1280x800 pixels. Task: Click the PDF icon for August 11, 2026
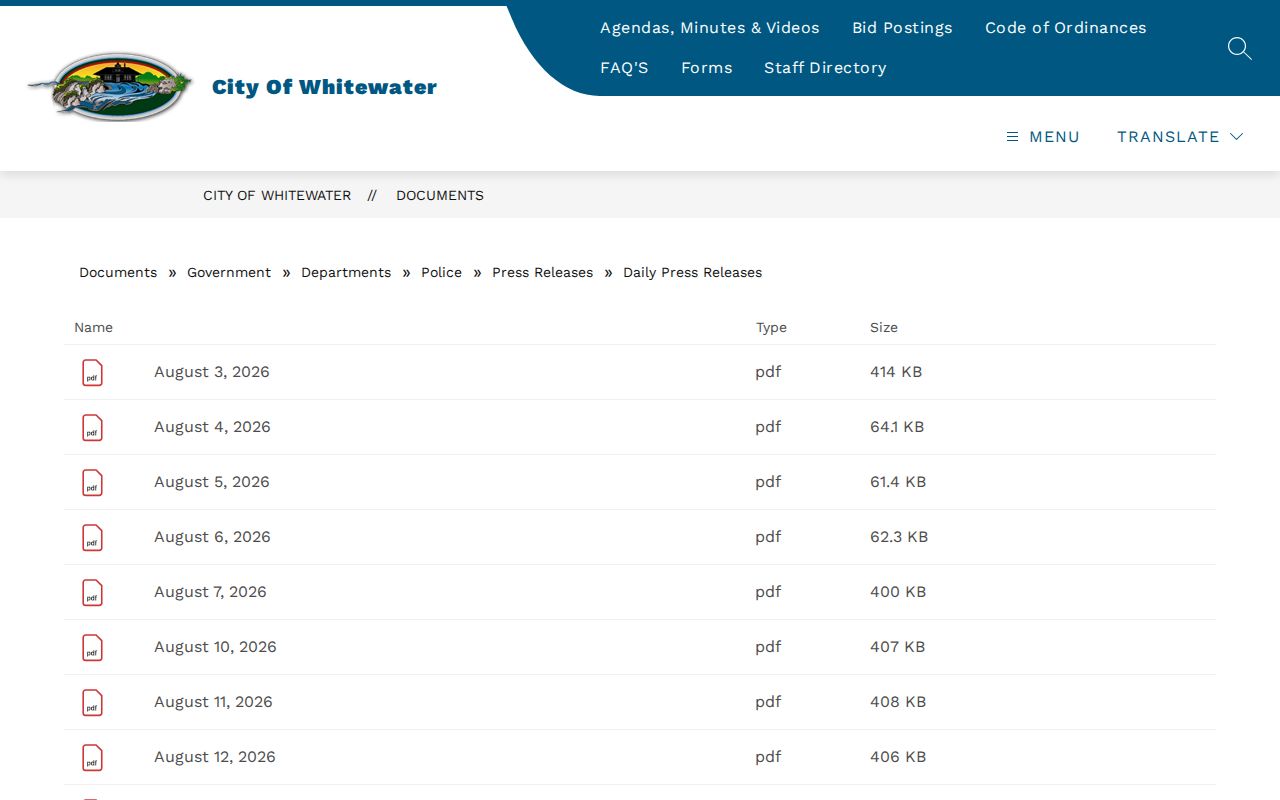[x=92, y=703]
